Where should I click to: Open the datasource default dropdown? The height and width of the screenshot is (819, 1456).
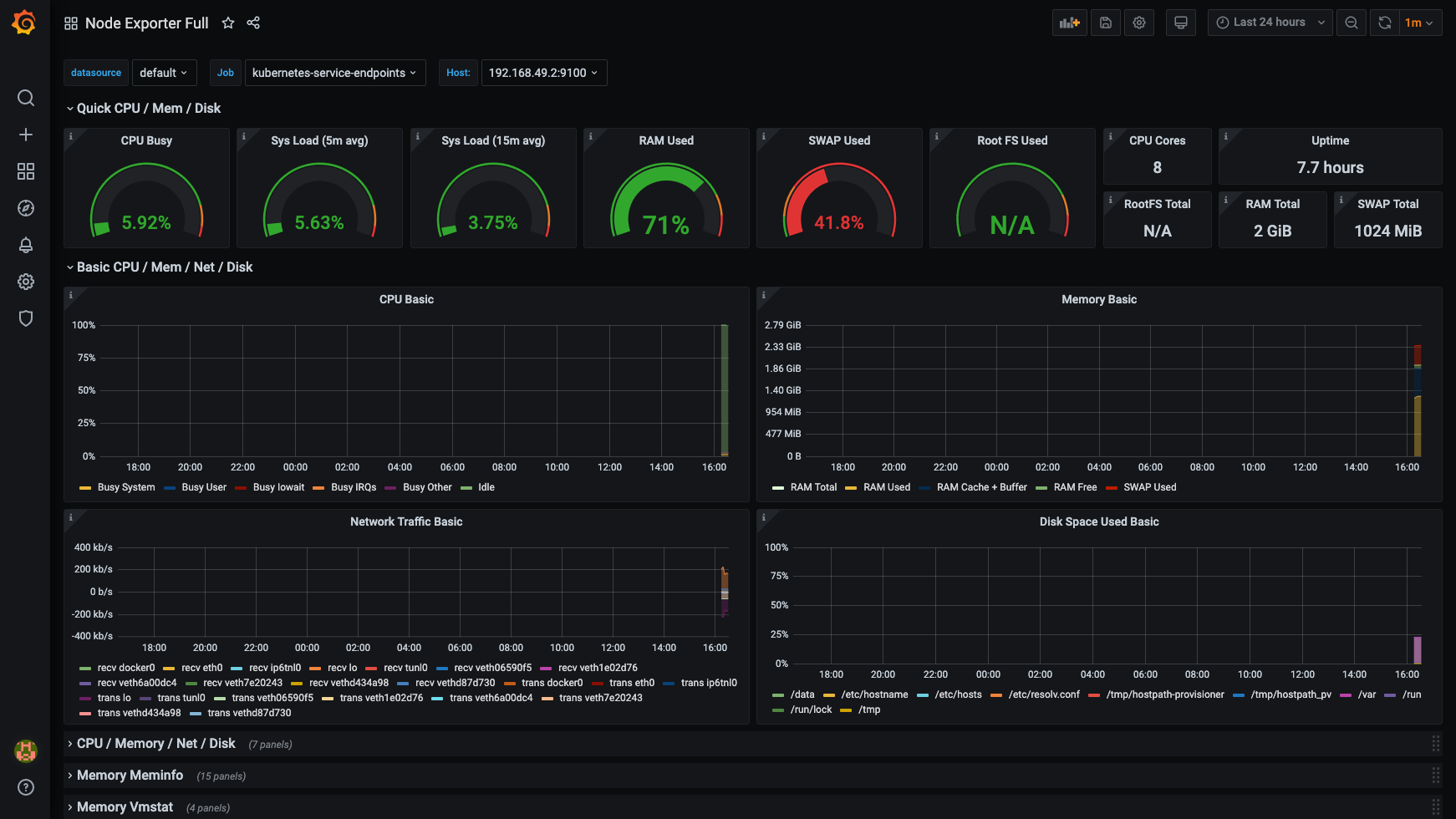point(164,73)
